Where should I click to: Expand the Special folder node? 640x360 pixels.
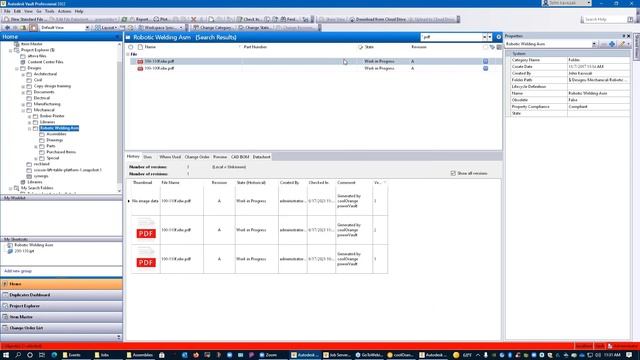pyautogui.click(x=36, y=158)
